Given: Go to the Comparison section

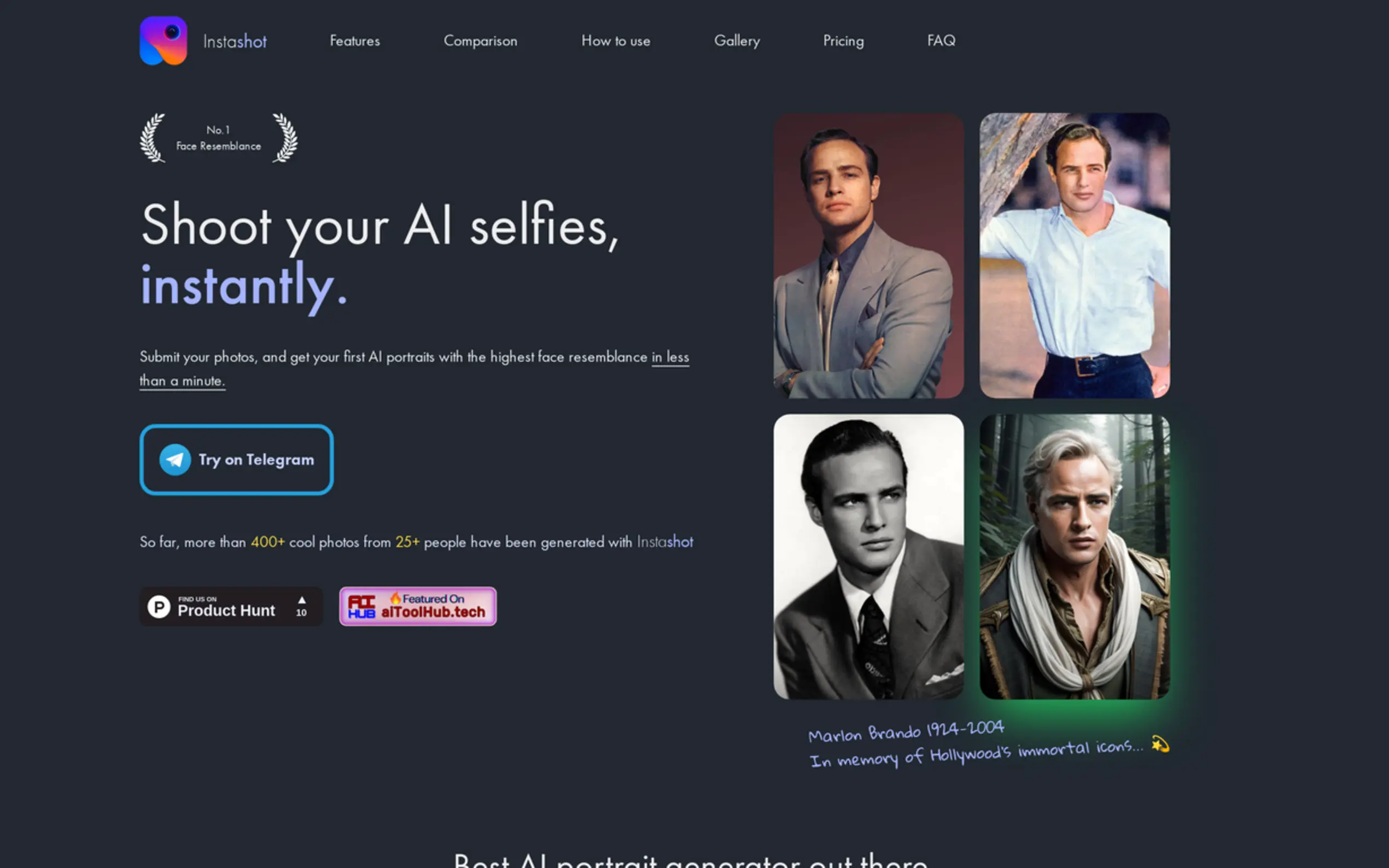Looking at the screenshot, I should tap(480, 41).
